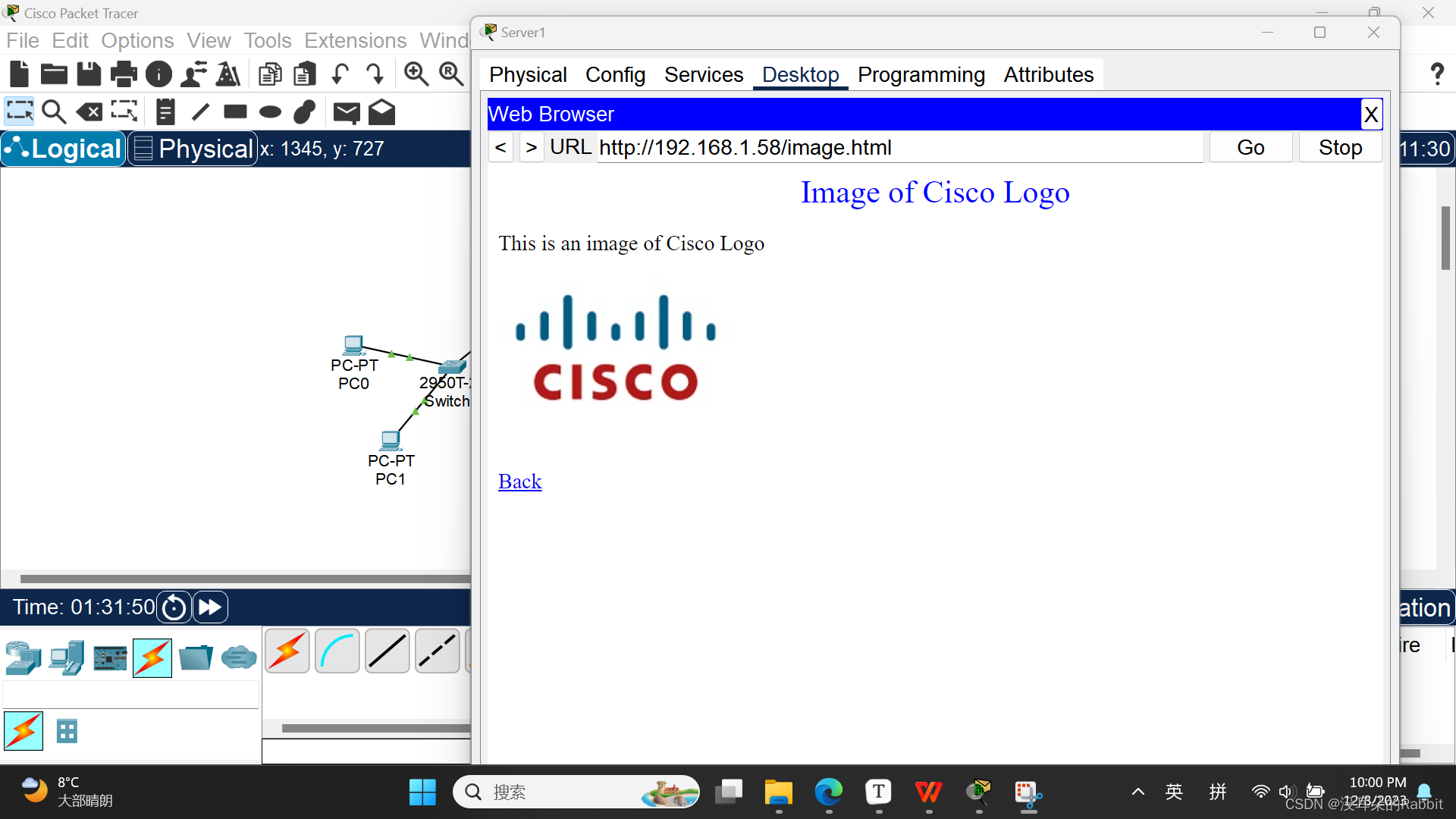Open the Config tab in Server1 window
Image resolution: width=1456 pixels, height=819 pixels.
[x=615, y=74]
